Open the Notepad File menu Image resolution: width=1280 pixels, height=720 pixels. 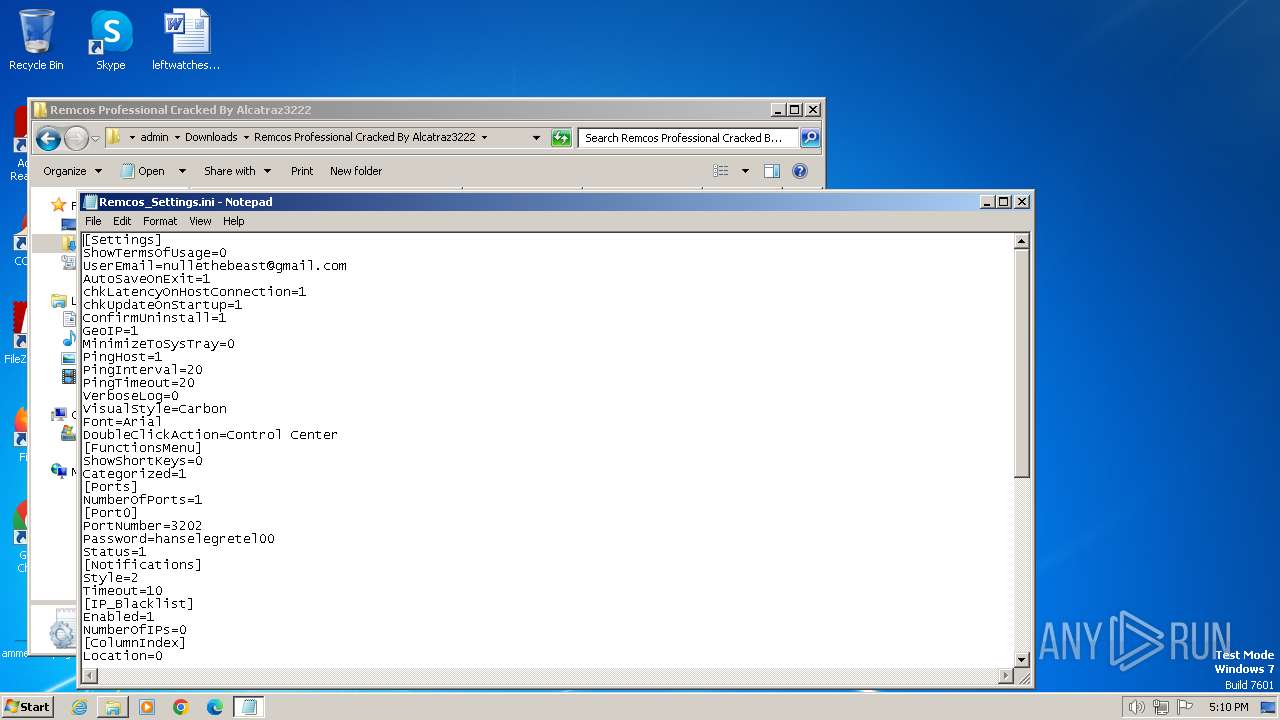coord(93,221)
